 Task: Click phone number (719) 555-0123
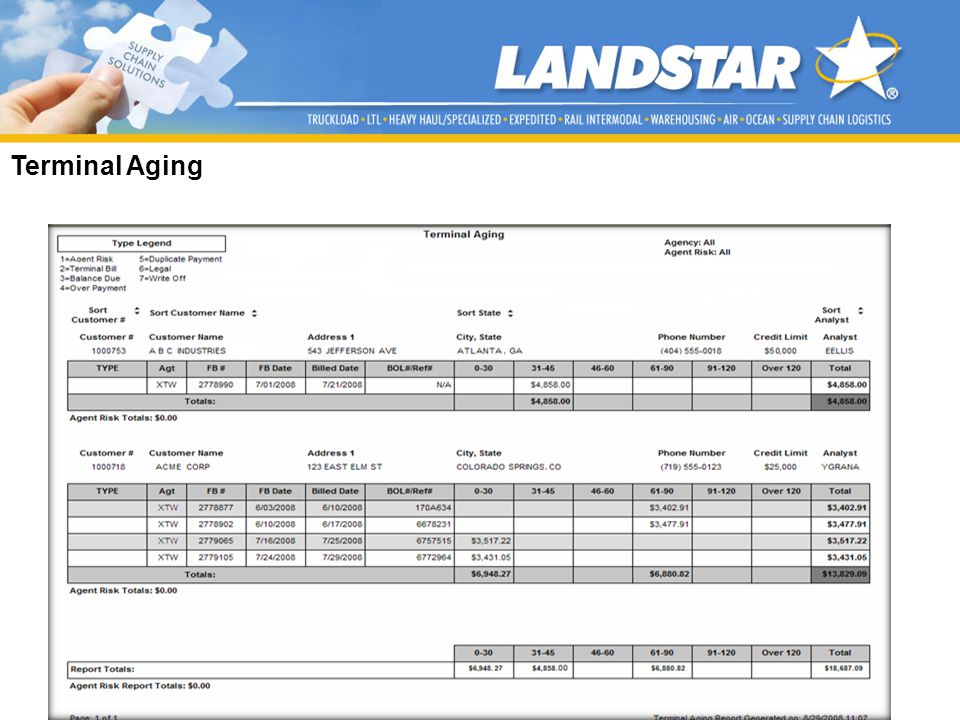[x=691, y=467]
